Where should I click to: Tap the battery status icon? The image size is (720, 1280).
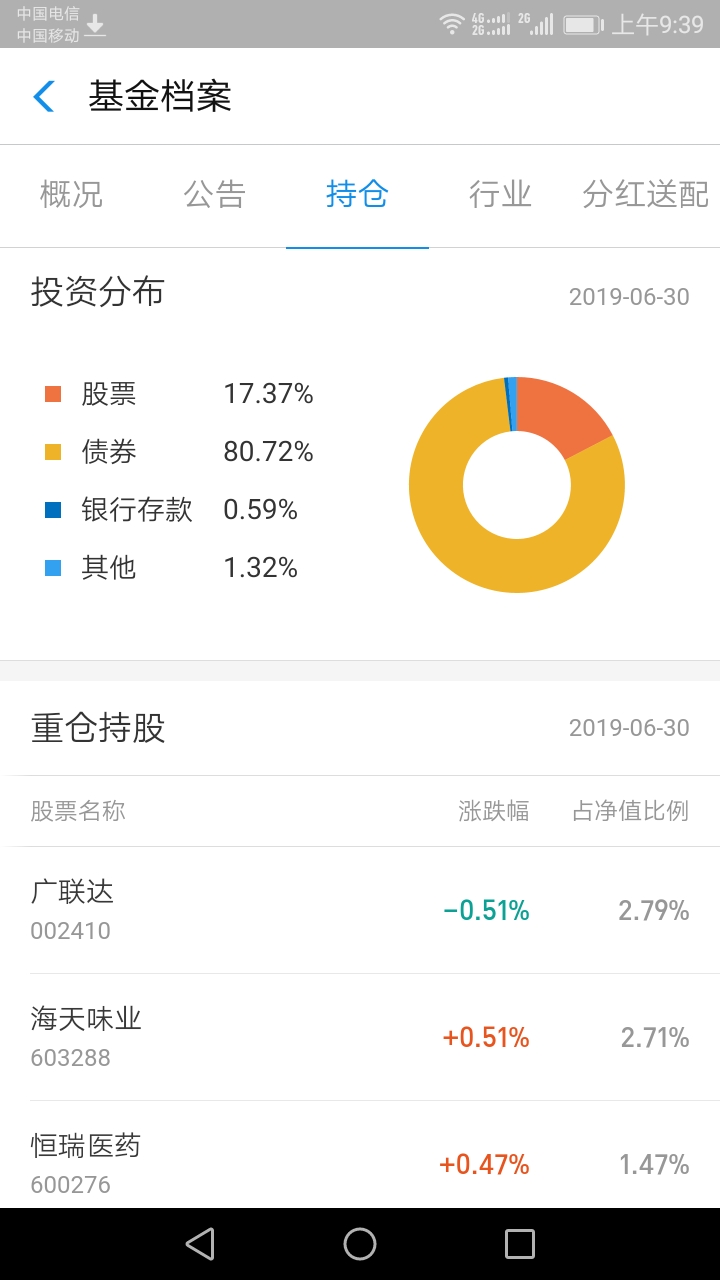(x=583, y=24)
